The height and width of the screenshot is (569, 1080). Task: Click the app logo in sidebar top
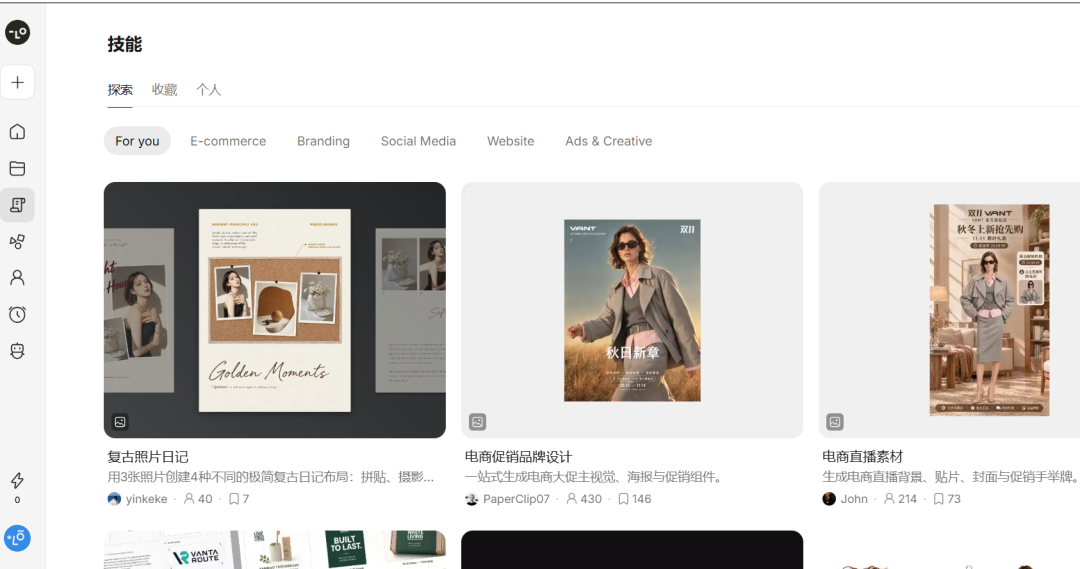click(17, 32)
